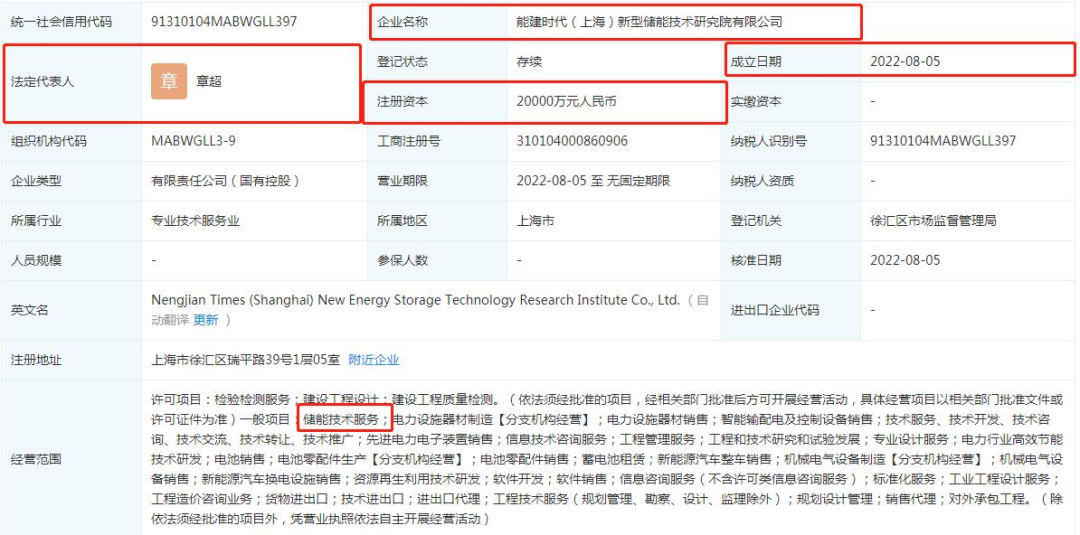
Task: Click approval date value 2022-08-05
Action: pos(905,260)
